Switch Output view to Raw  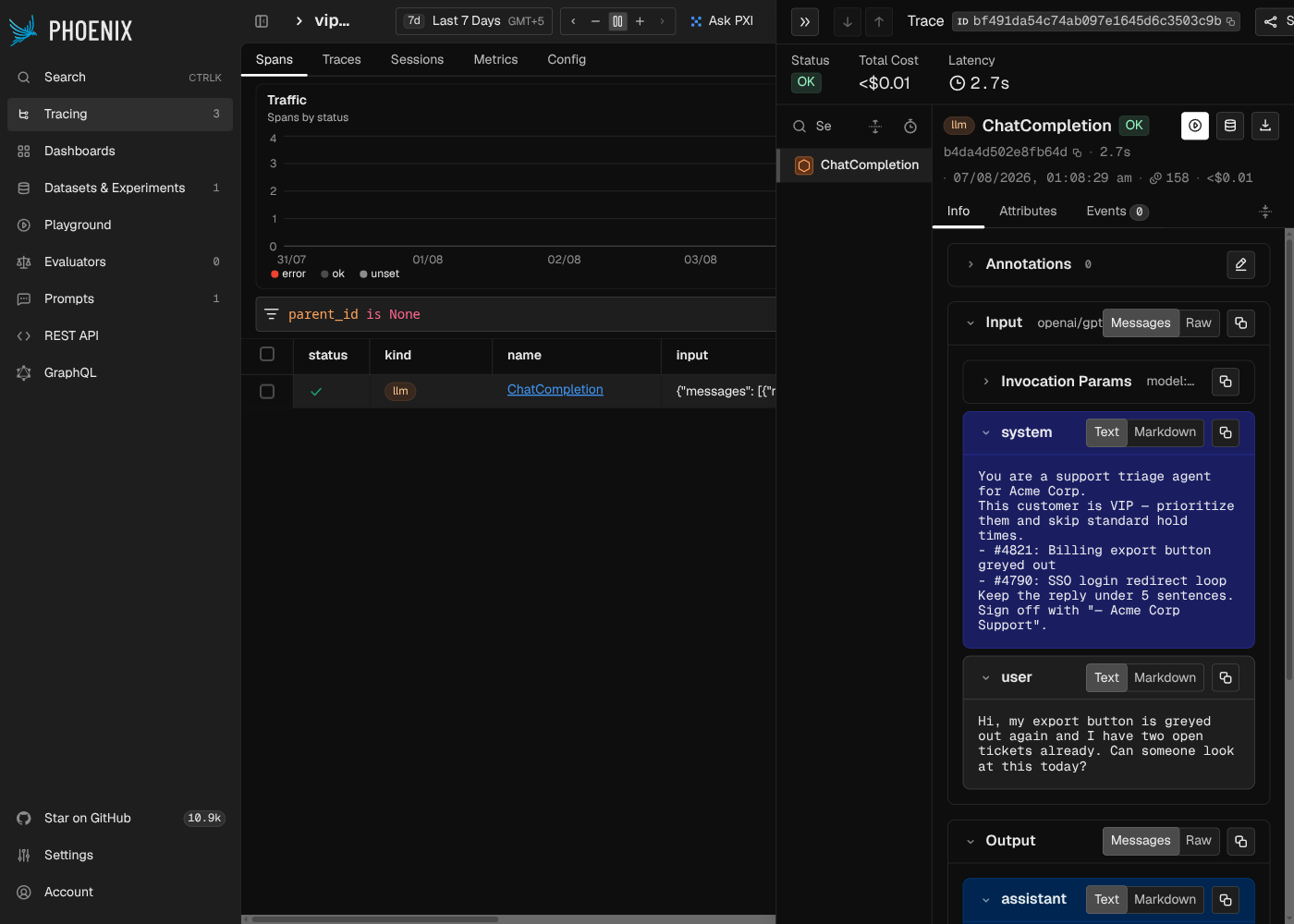(x=1199, y=841)
